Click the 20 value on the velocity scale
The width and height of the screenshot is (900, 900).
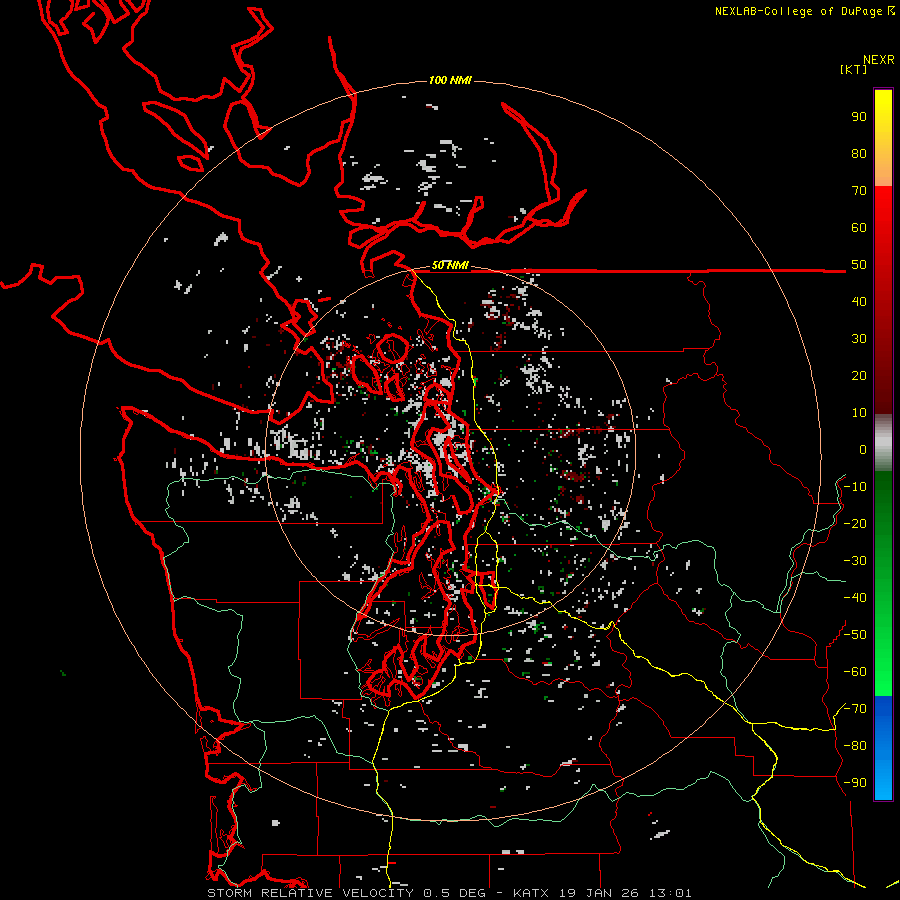(859, 376)
